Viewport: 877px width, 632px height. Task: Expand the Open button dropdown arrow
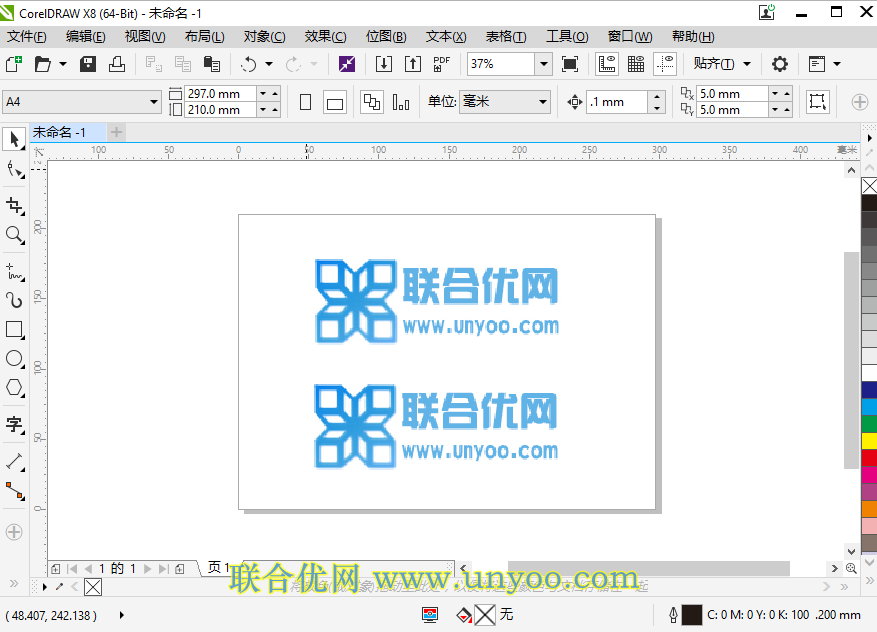[x=63, y=64]
